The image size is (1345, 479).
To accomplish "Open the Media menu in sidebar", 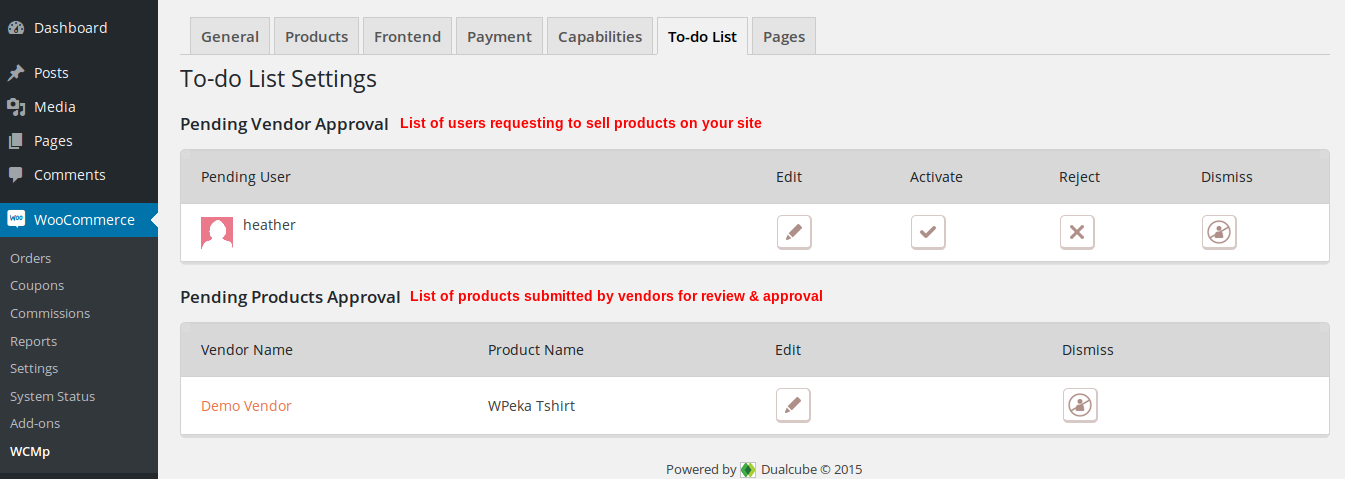I will click(55, 107).
